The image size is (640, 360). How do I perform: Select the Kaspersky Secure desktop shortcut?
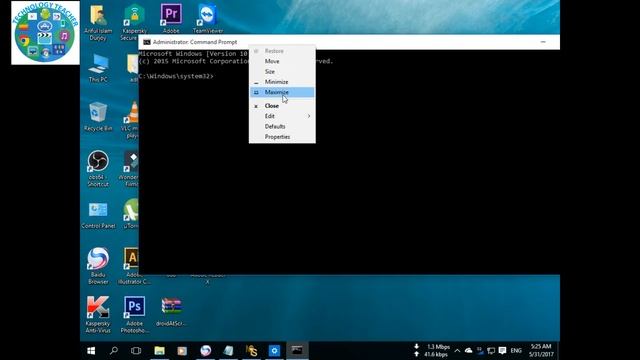click(133, 22)
